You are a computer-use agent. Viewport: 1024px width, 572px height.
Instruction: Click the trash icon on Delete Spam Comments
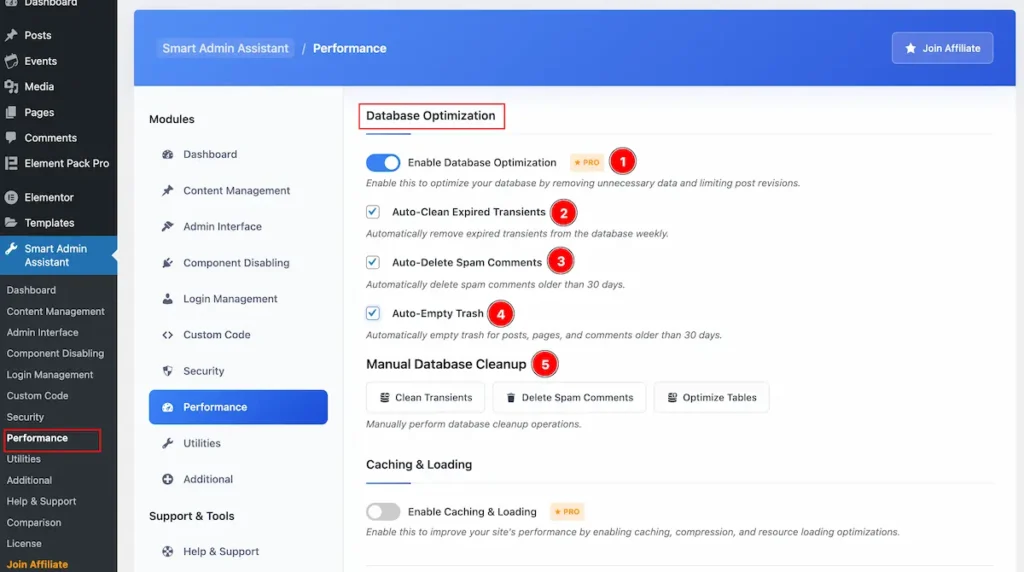[x=511, y=398]
